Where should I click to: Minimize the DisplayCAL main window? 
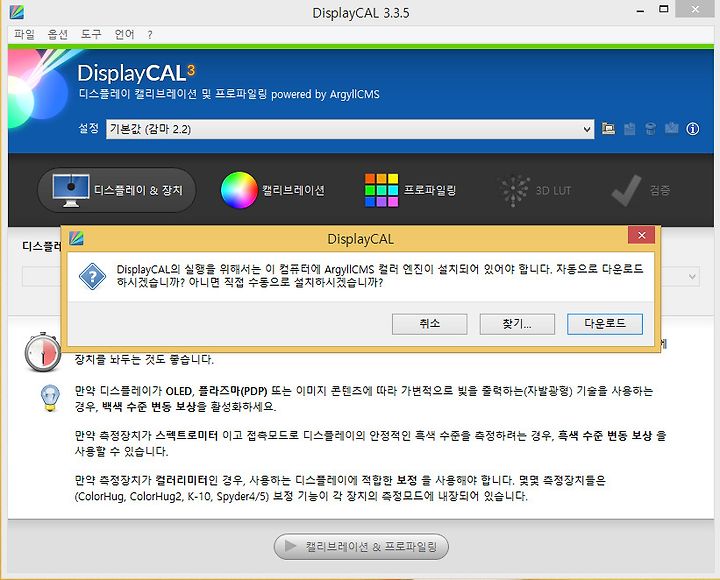click(x=641, y=11)
